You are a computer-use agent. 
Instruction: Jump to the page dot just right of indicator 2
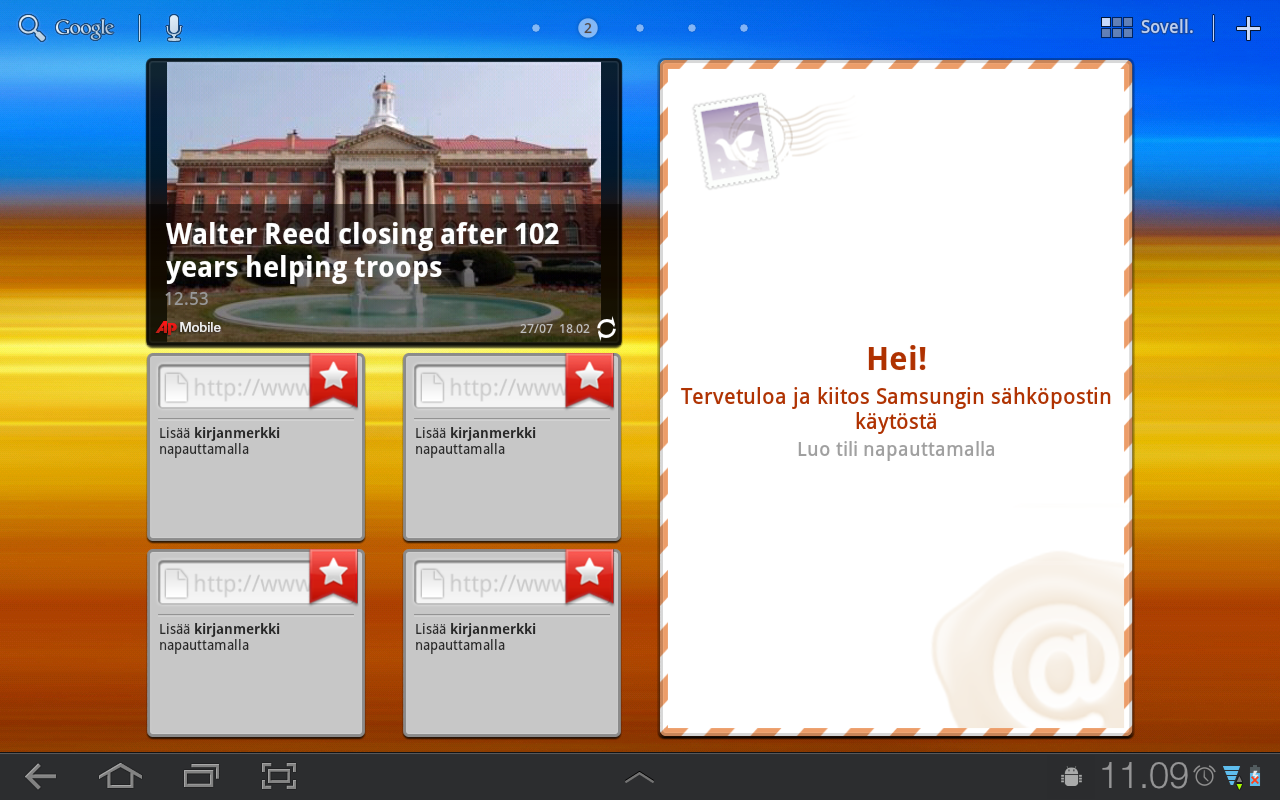tap(640, 28)
